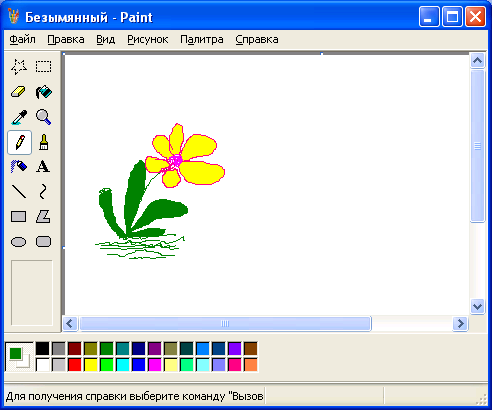Pick the brown color swatch

pos(251,349)
